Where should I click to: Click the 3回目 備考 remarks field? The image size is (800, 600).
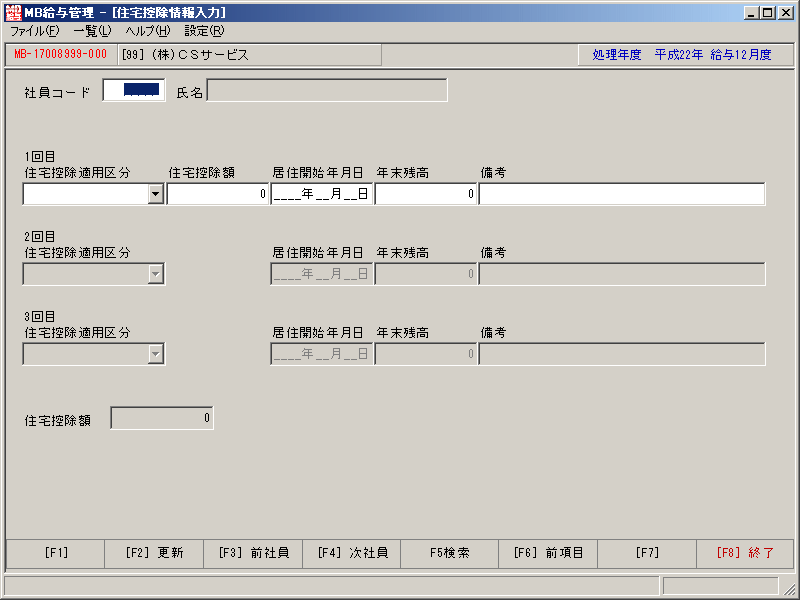(622, 354)
